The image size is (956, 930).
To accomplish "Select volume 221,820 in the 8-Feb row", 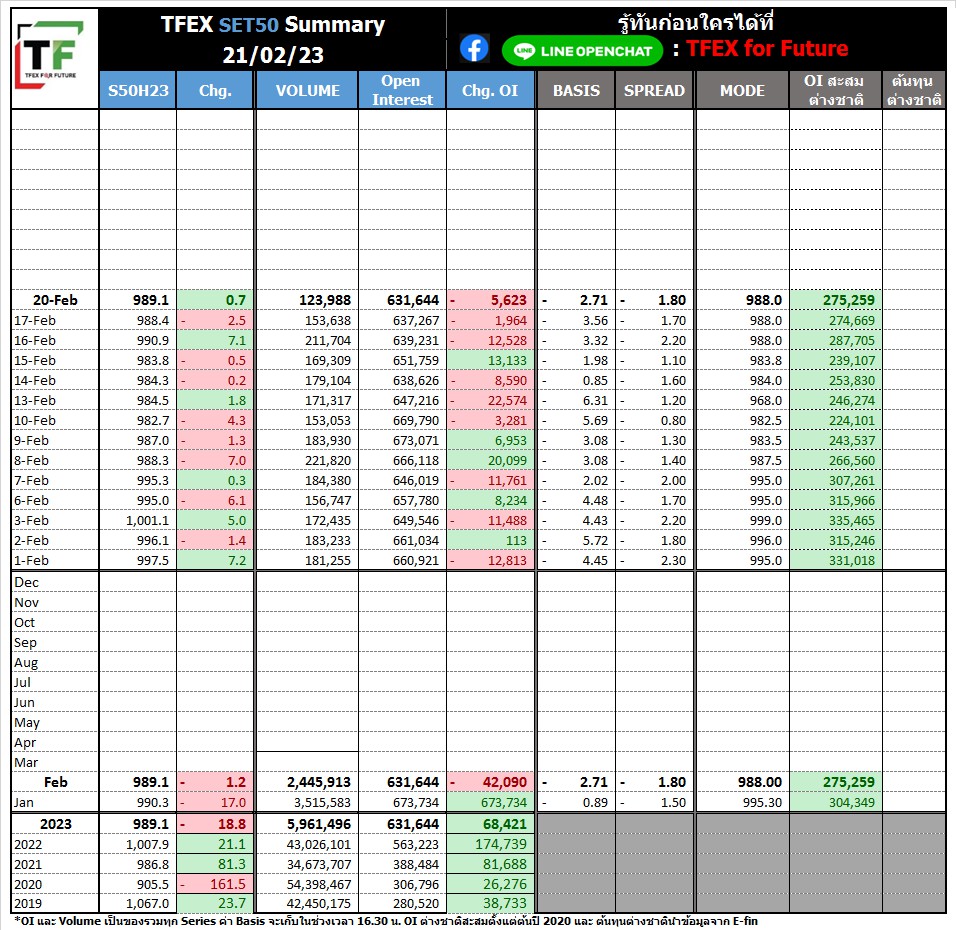I will tap(328, 460).
